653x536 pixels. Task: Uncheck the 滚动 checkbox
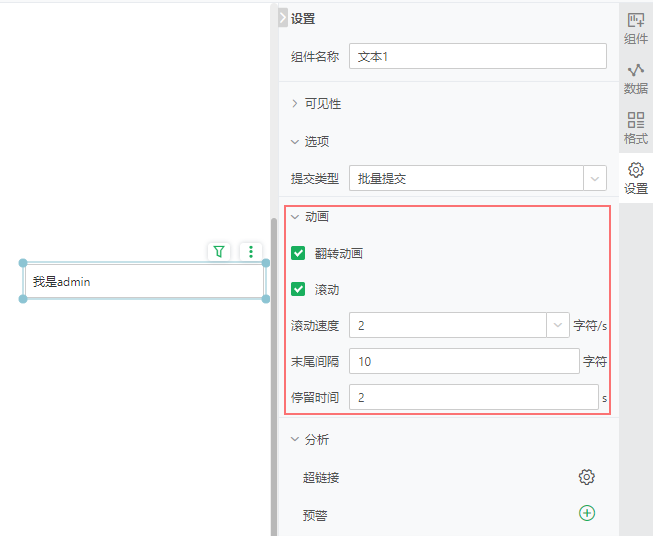coord(298,290)
